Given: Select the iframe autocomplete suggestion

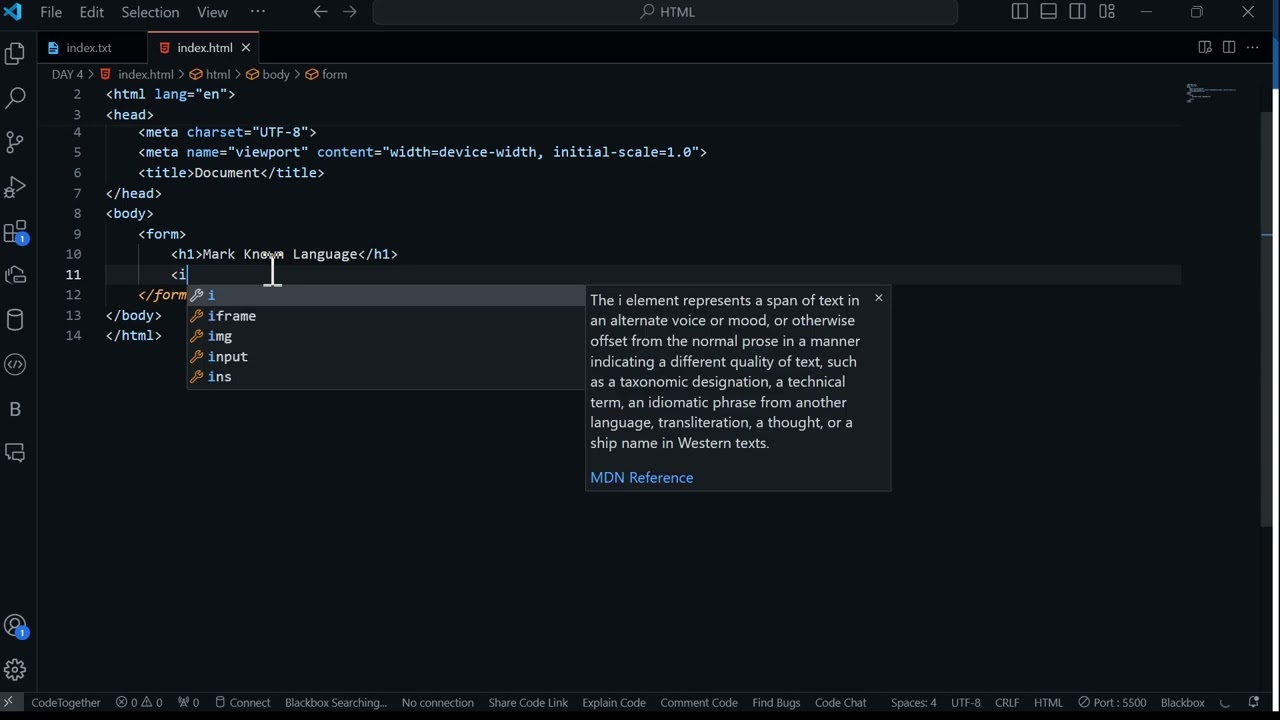Looking at the screenshot, I should [x=386, y=316].
